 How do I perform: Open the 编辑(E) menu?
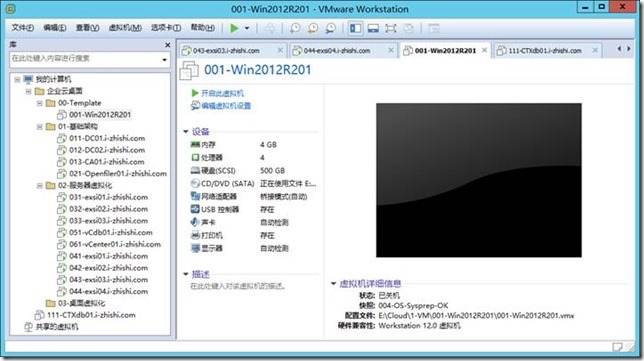(x=55, y=28)
